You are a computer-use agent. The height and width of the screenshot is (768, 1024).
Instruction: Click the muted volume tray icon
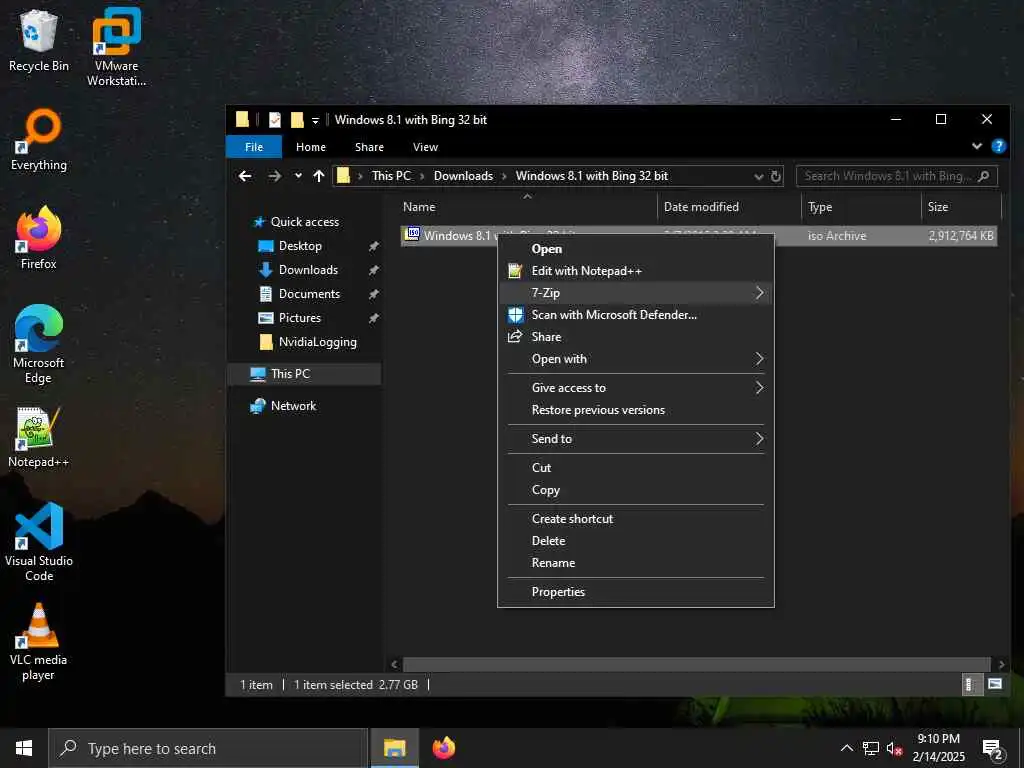tap(894, 748)
